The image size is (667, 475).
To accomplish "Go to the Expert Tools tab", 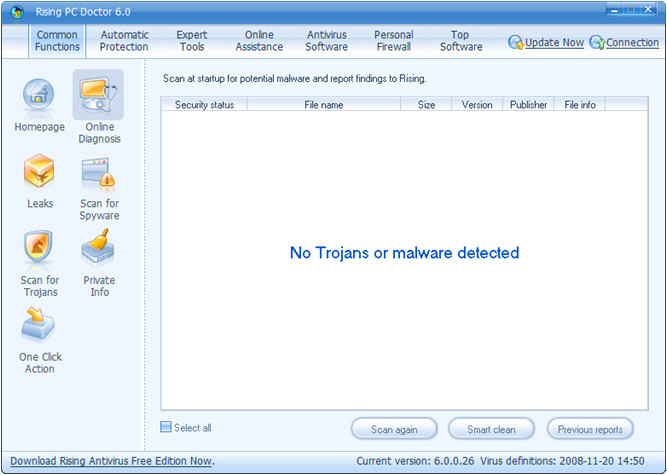I will 192,41.
